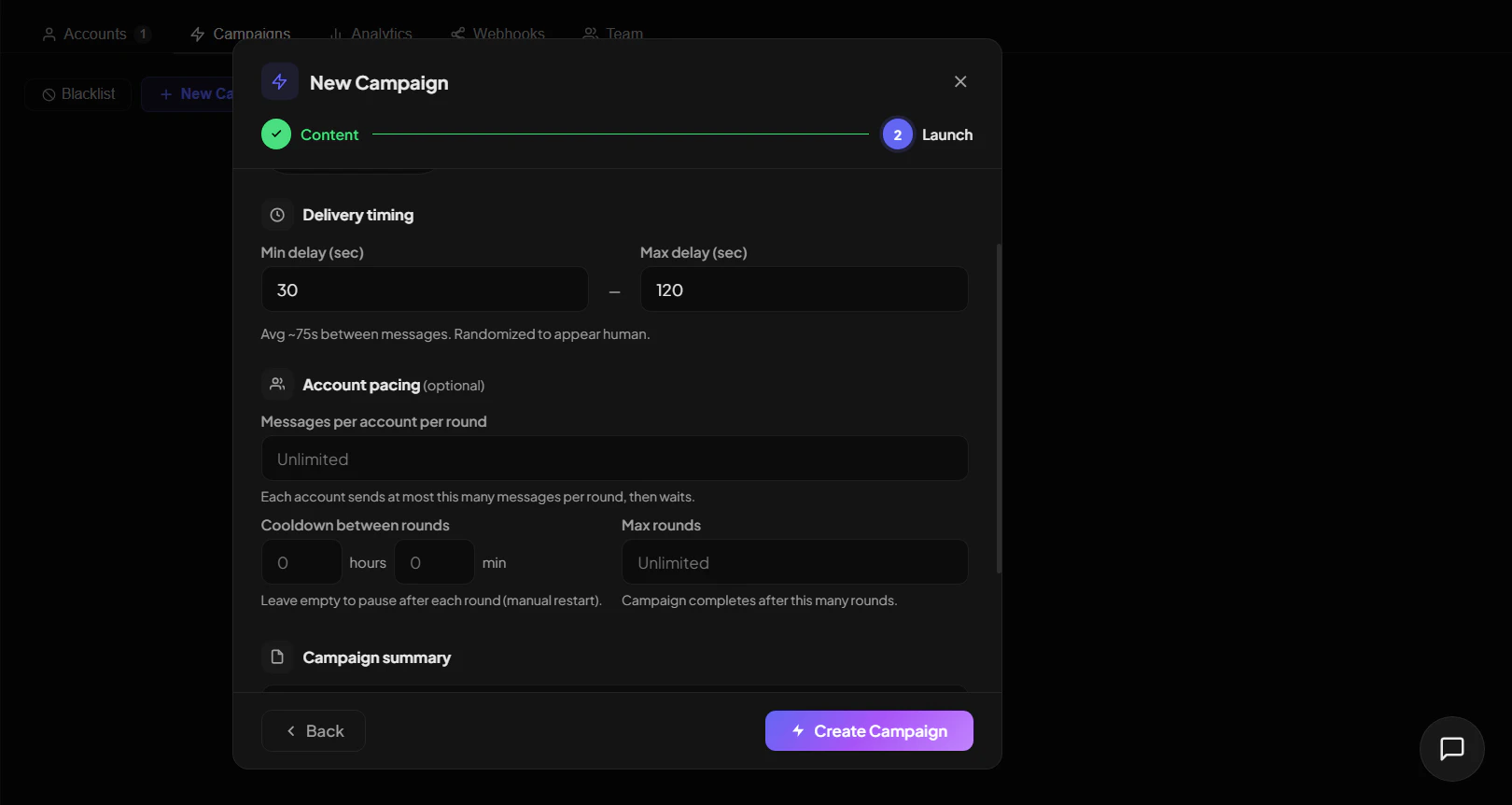
Task: Click the Delivery timing clock icon
Action: coord(277,215)
